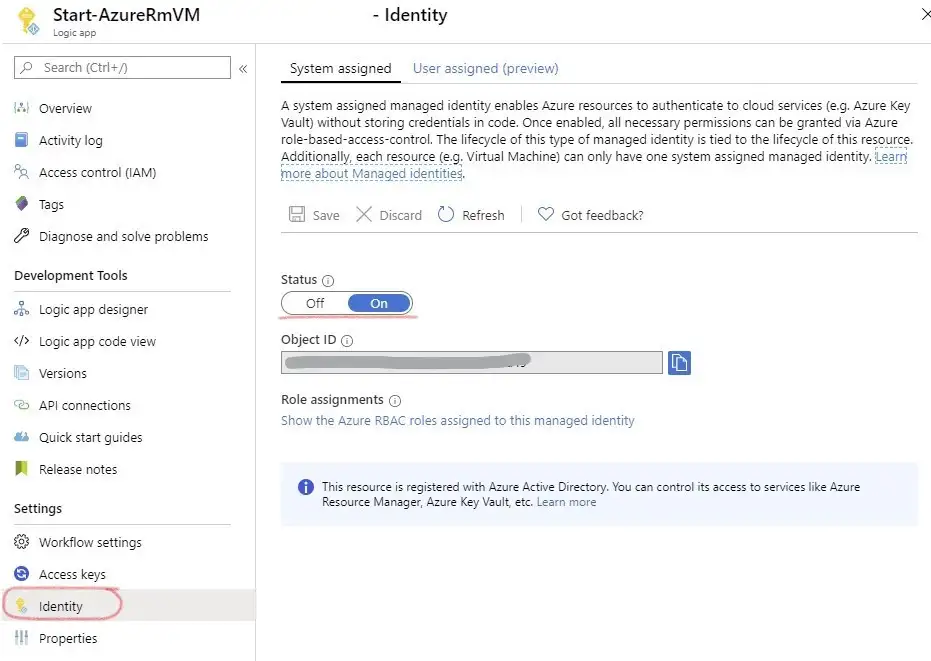
Task: Open Learn more about Managed identities link
Action: tap(372, 173)
